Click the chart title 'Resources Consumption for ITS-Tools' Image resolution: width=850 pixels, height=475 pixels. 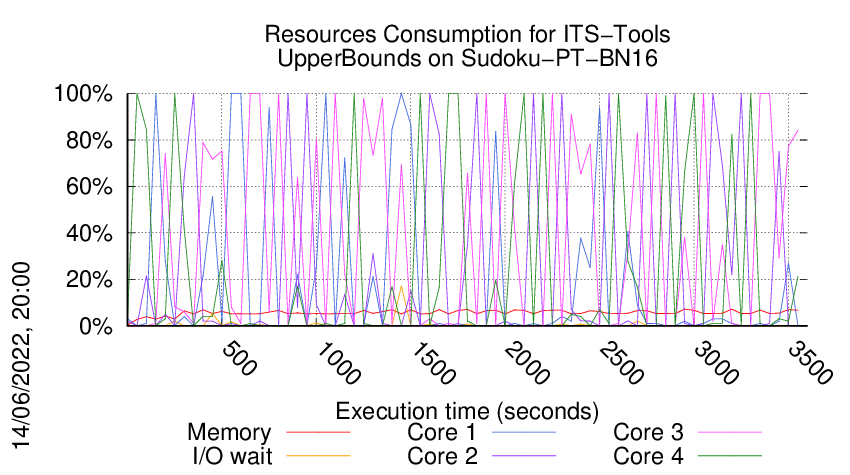tap(467, 34)
